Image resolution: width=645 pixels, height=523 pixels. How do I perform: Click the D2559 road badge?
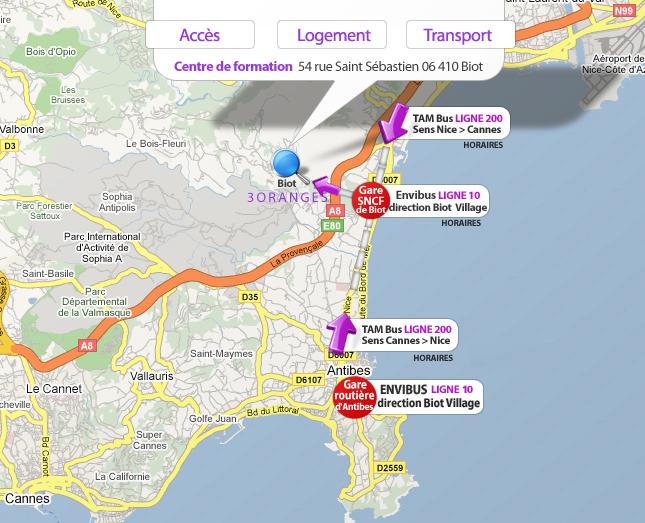tap(390, 468)
